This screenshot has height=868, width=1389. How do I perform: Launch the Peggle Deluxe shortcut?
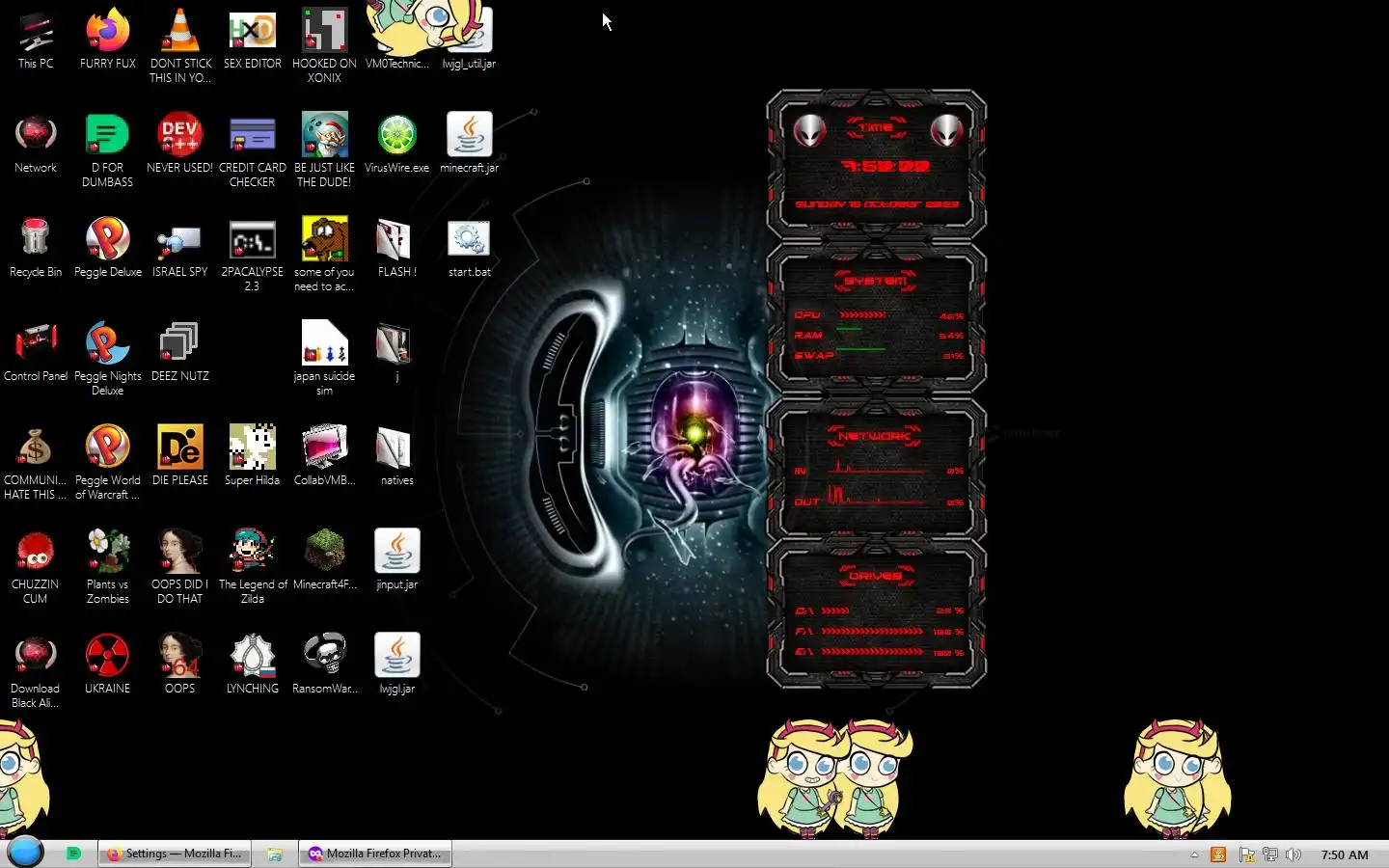(108, 247)
